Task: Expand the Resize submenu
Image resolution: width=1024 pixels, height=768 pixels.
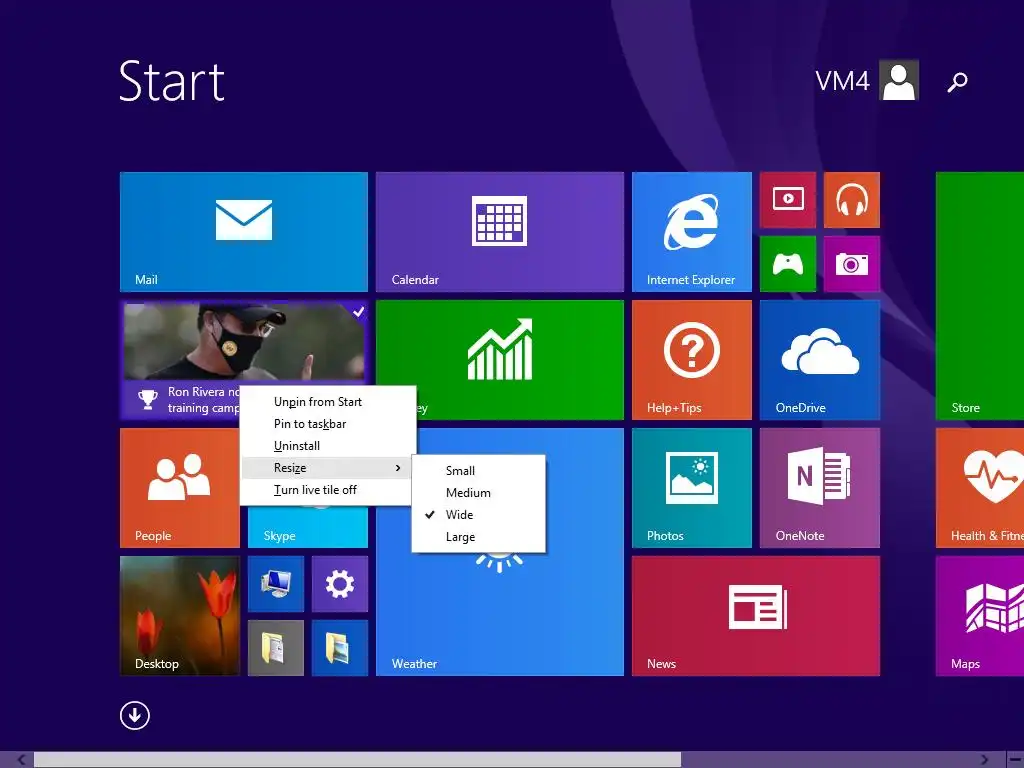Action: [328, 468]
